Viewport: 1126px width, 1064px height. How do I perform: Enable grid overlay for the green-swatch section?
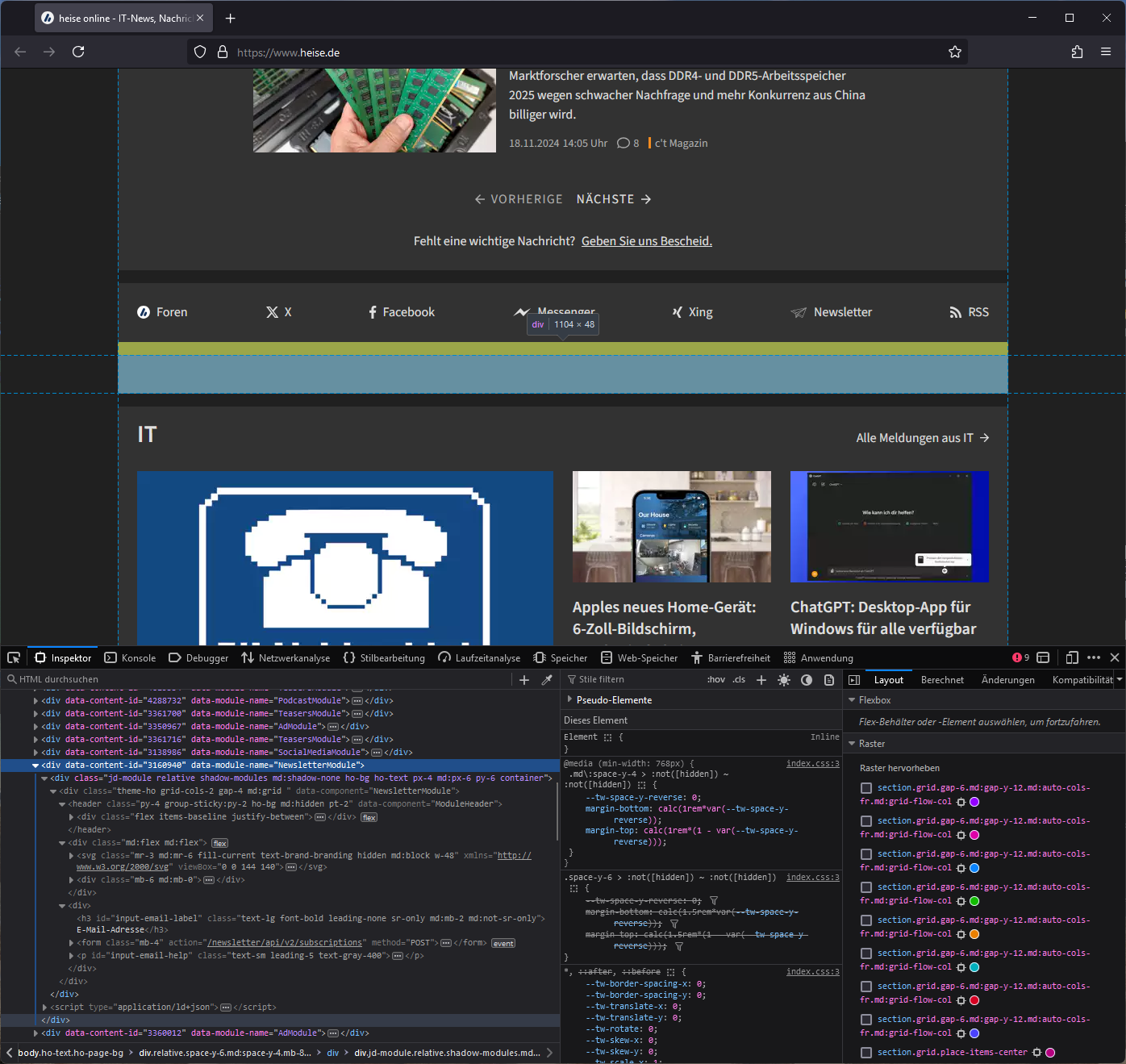point(866,887)
